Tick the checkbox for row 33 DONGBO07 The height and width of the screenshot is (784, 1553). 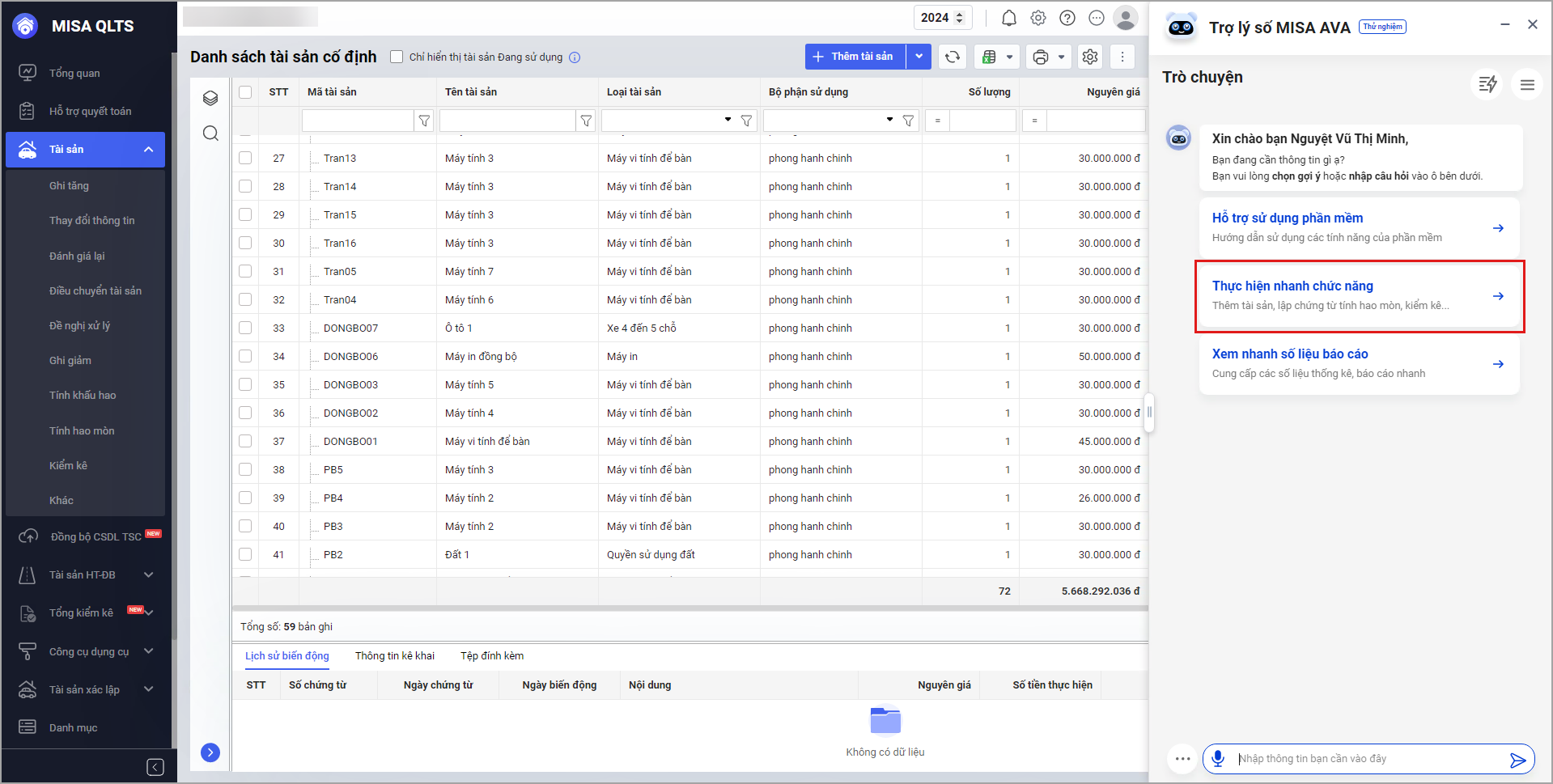tap(245, 328)
